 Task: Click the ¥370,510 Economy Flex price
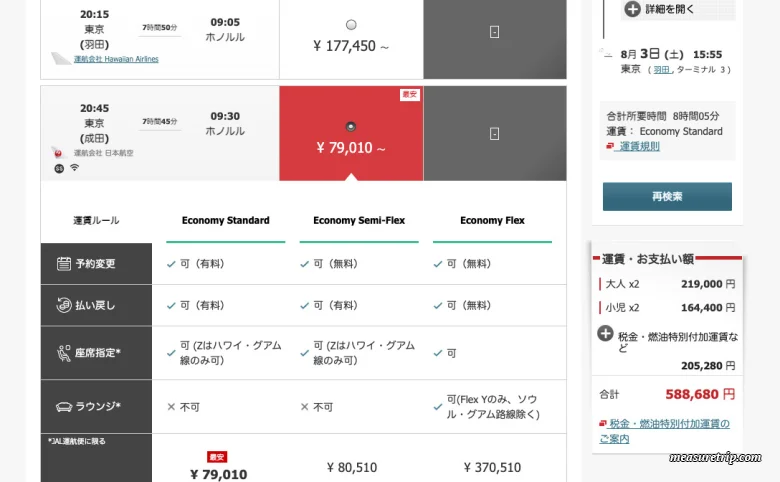pos(492,468)
